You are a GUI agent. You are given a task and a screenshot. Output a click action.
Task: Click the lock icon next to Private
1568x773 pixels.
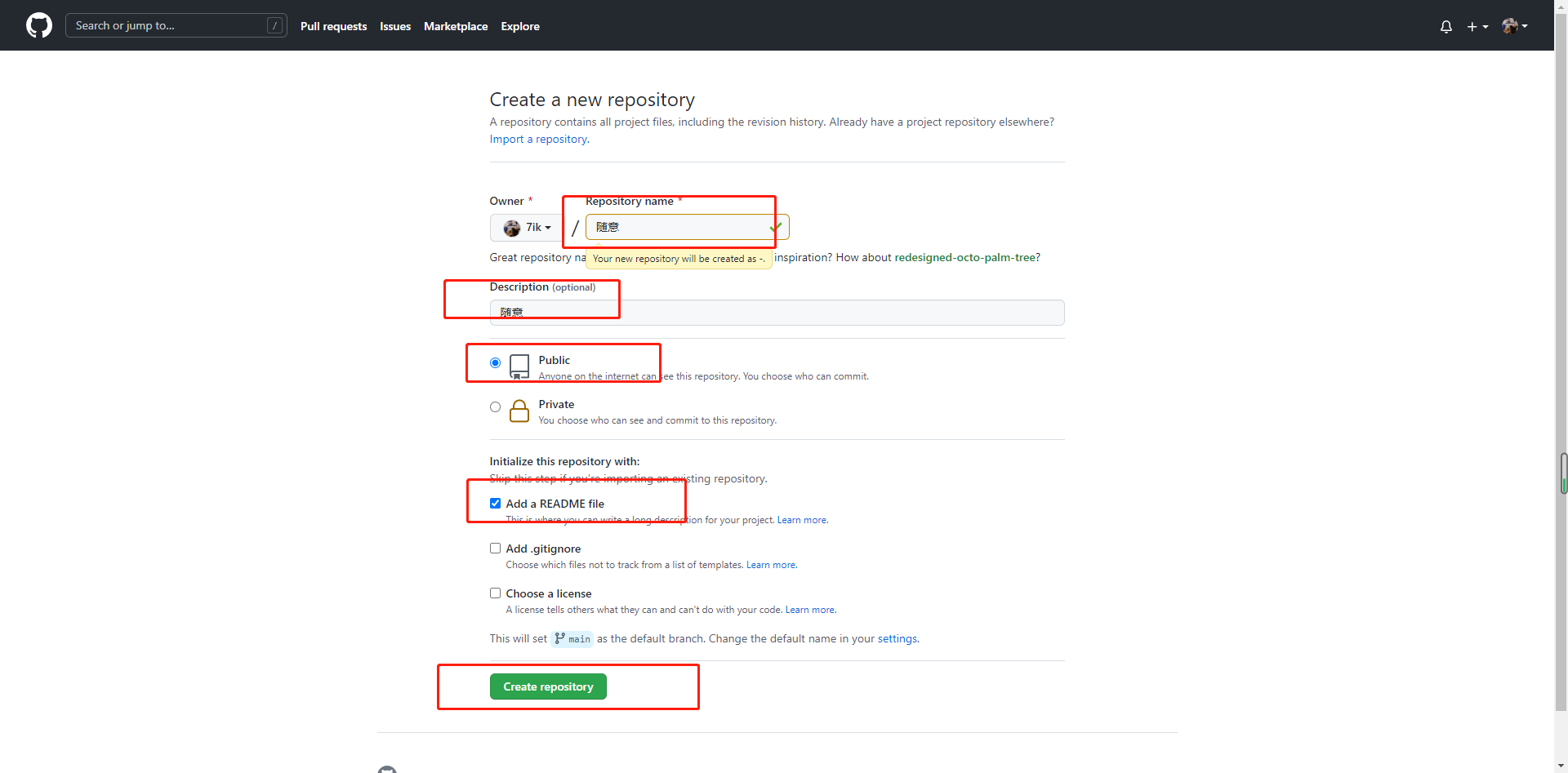pos(519,411)
